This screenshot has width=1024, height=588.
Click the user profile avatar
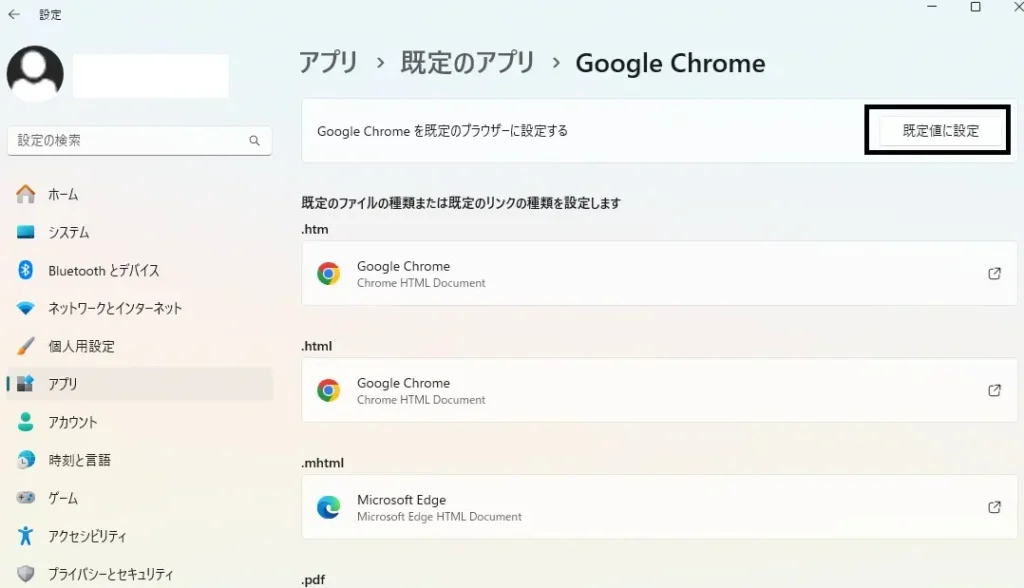point(35,73)
